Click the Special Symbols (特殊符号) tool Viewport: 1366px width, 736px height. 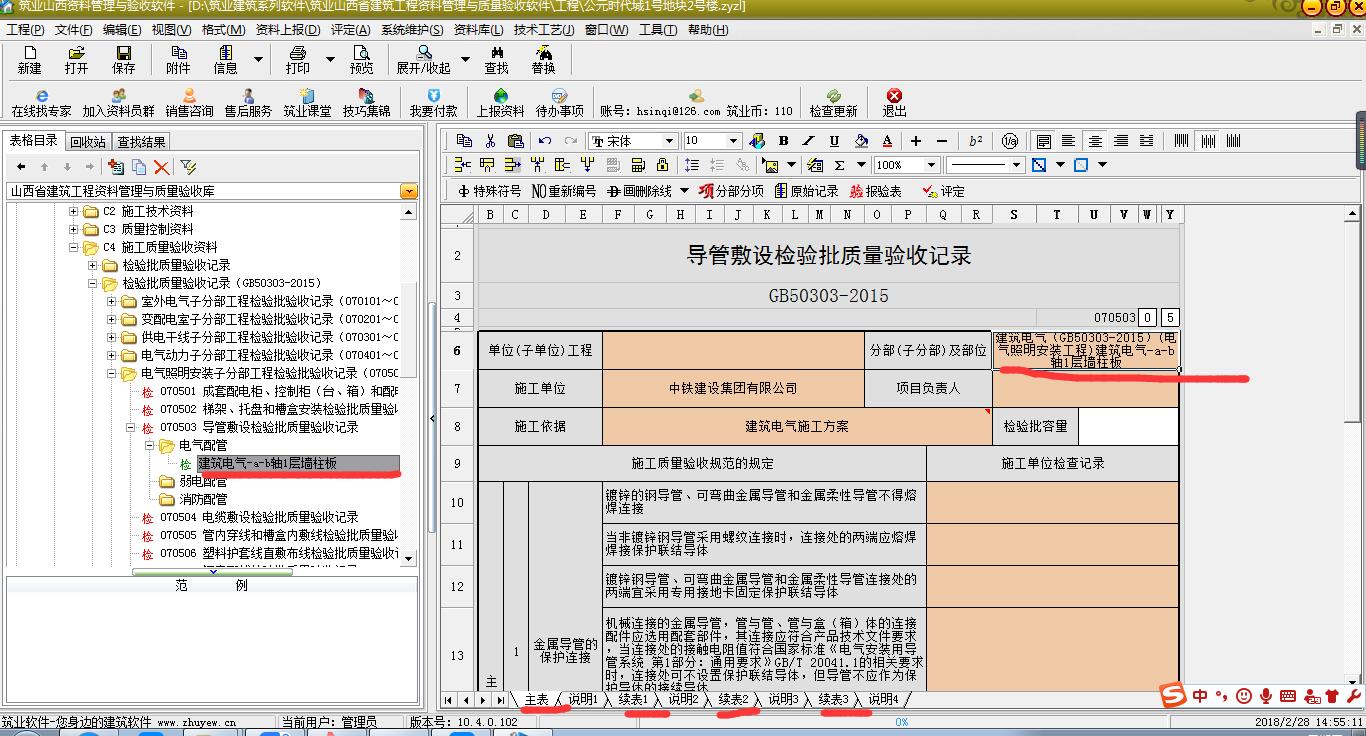[489, 191]
